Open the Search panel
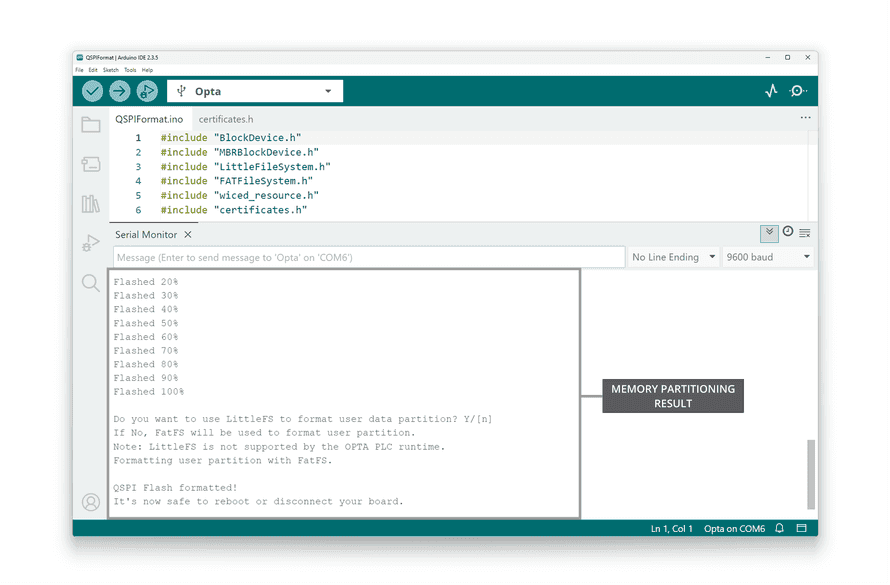Viewport: 890px width, 585px height. tap(91, 283)
